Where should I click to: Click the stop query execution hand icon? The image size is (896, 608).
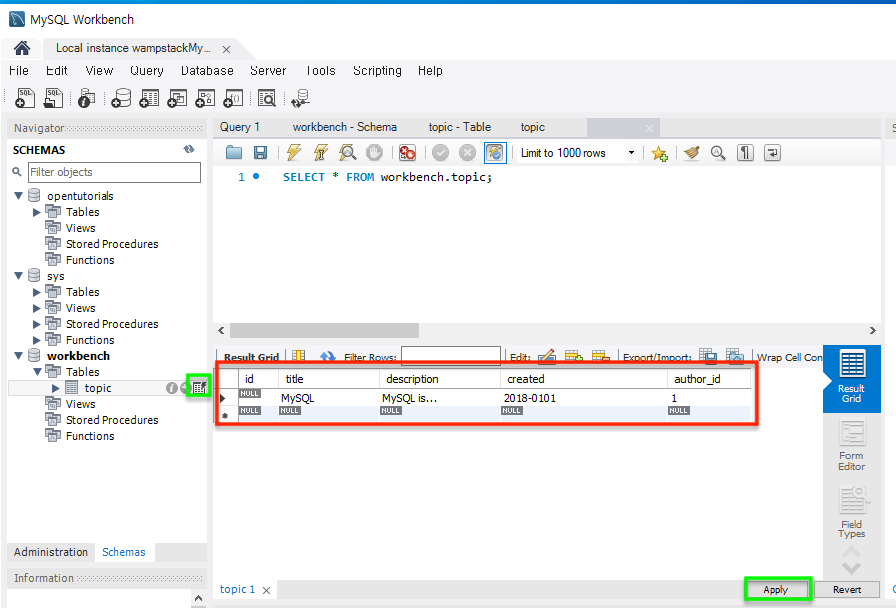[374, 153]
